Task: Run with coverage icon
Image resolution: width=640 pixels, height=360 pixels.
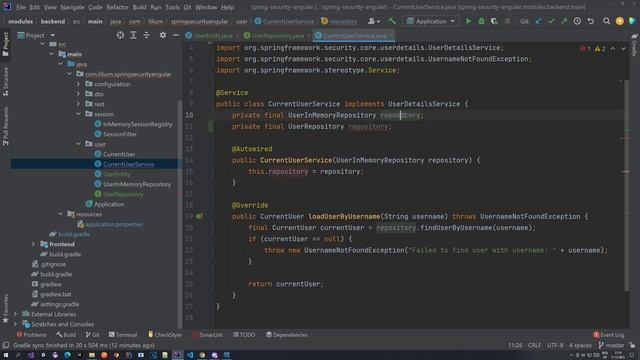Action: (494, 21)
